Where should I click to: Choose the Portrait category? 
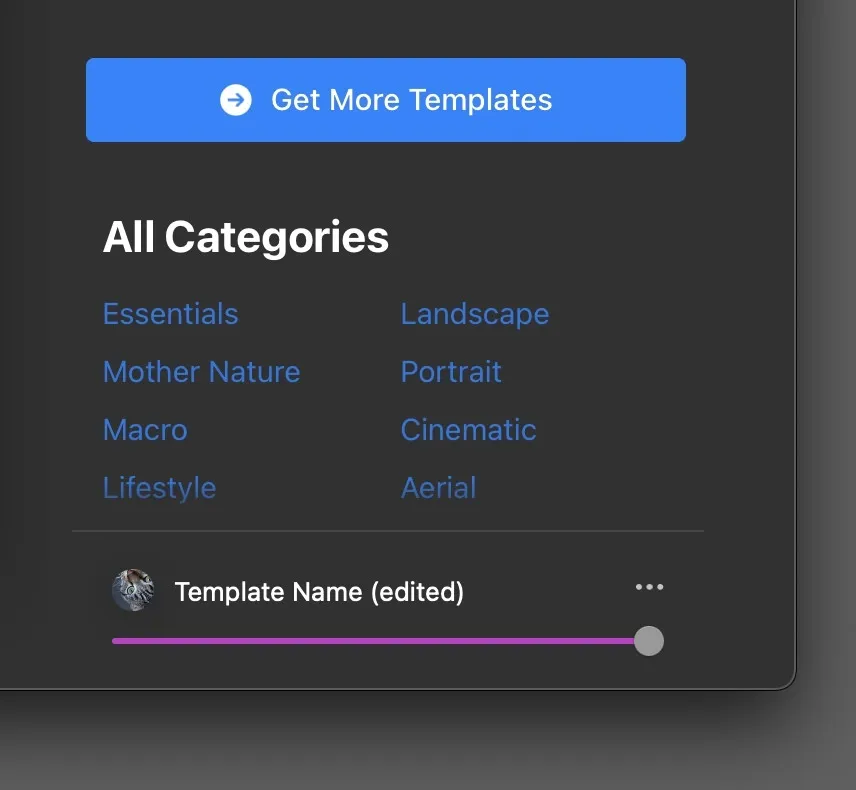(x=451, y=372)
